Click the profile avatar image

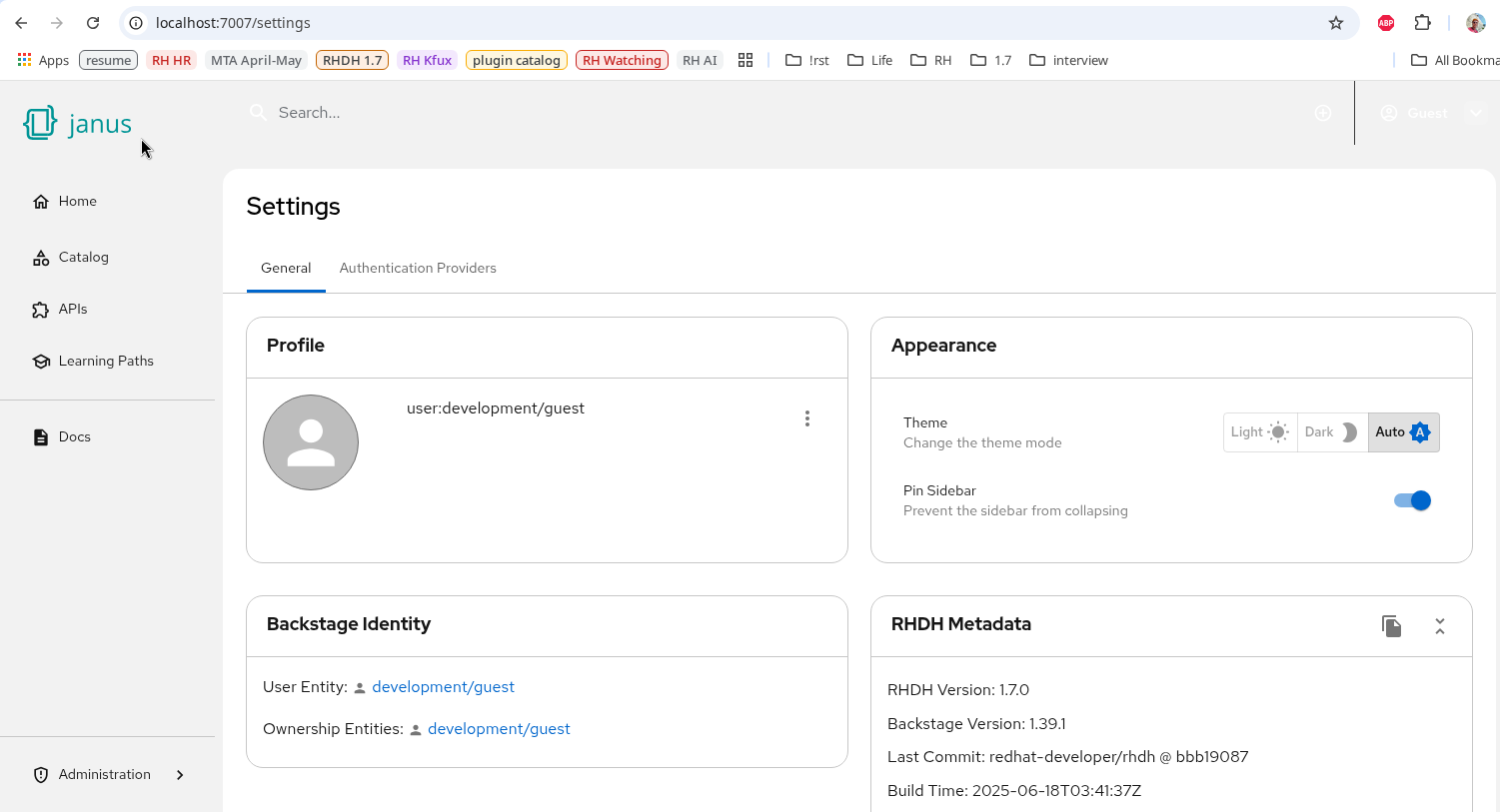coord(311,442)
